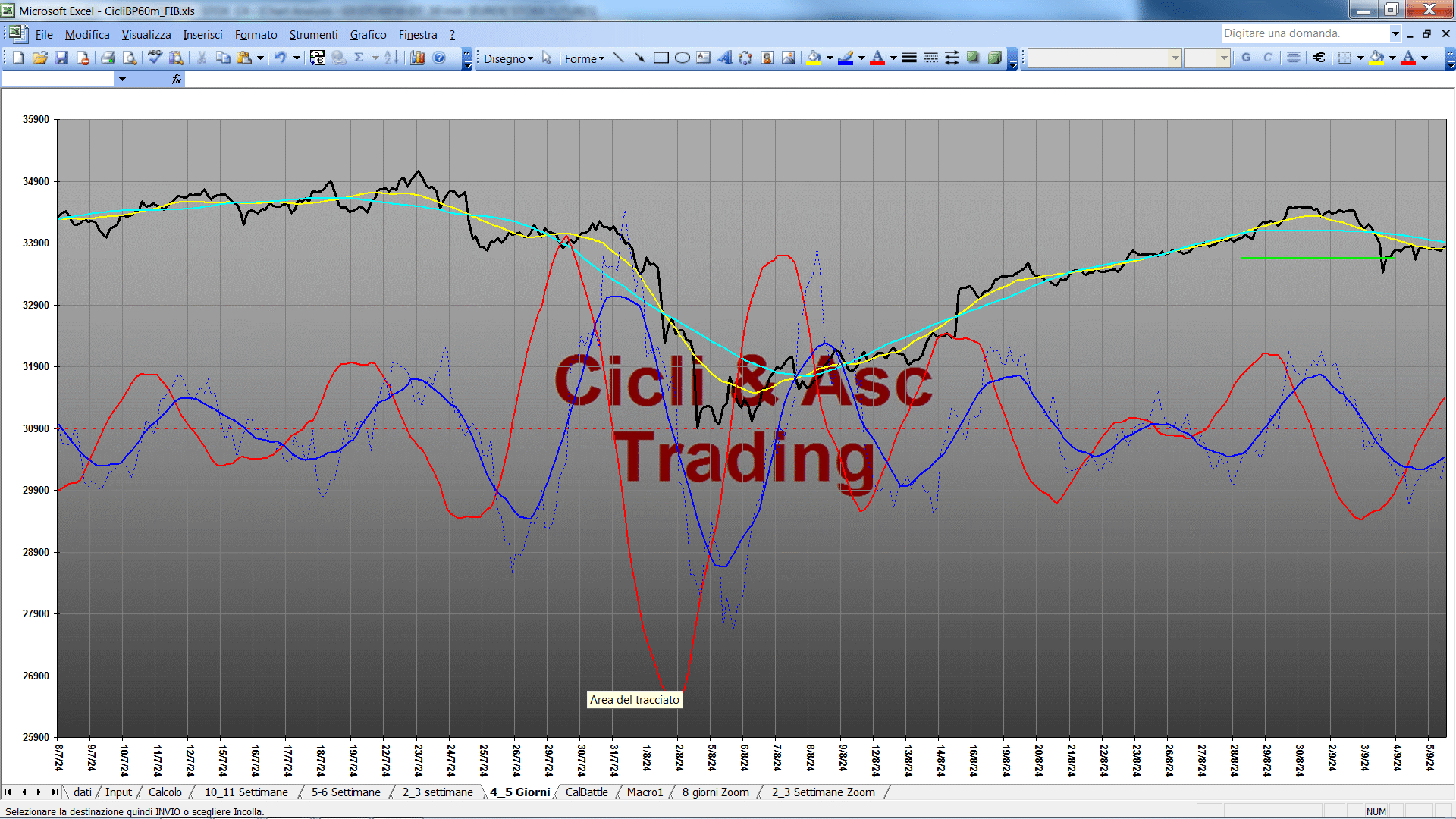Screen dimensions: 1456x819
Task: Open the Grafico menu
Action: [368, 34]
